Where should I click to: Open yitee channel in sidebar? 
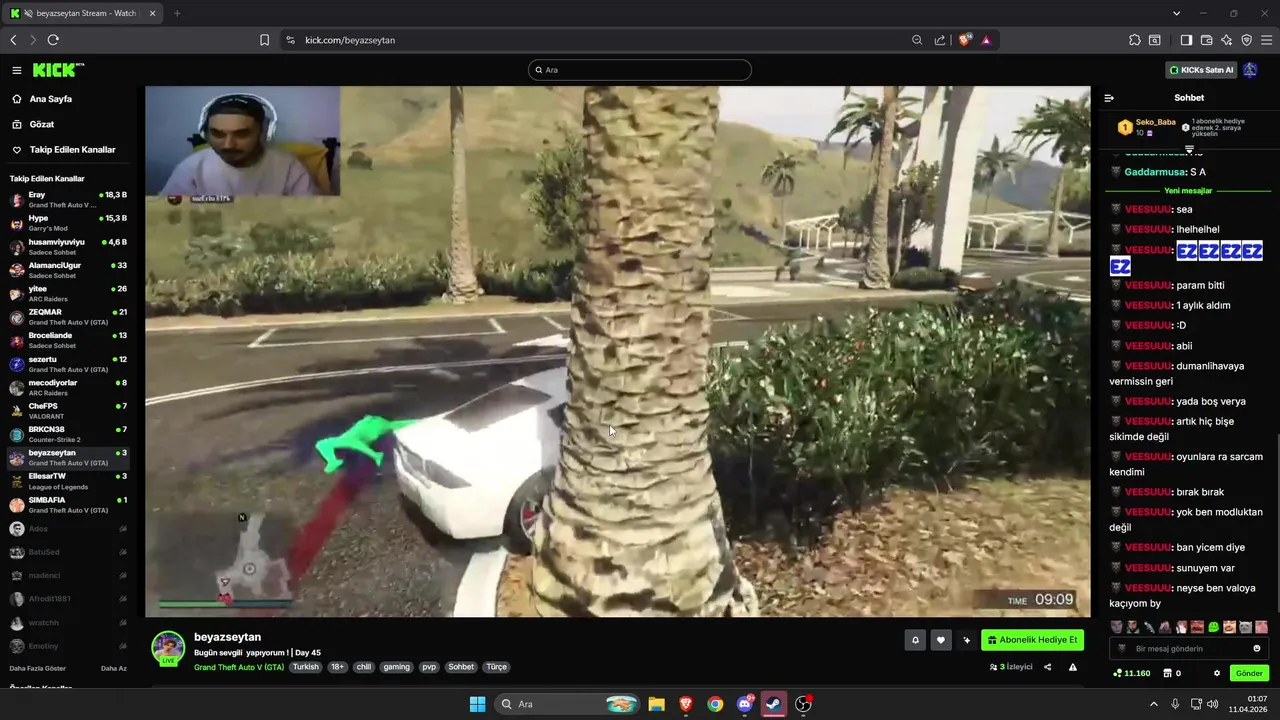click(x=68, y=293)
